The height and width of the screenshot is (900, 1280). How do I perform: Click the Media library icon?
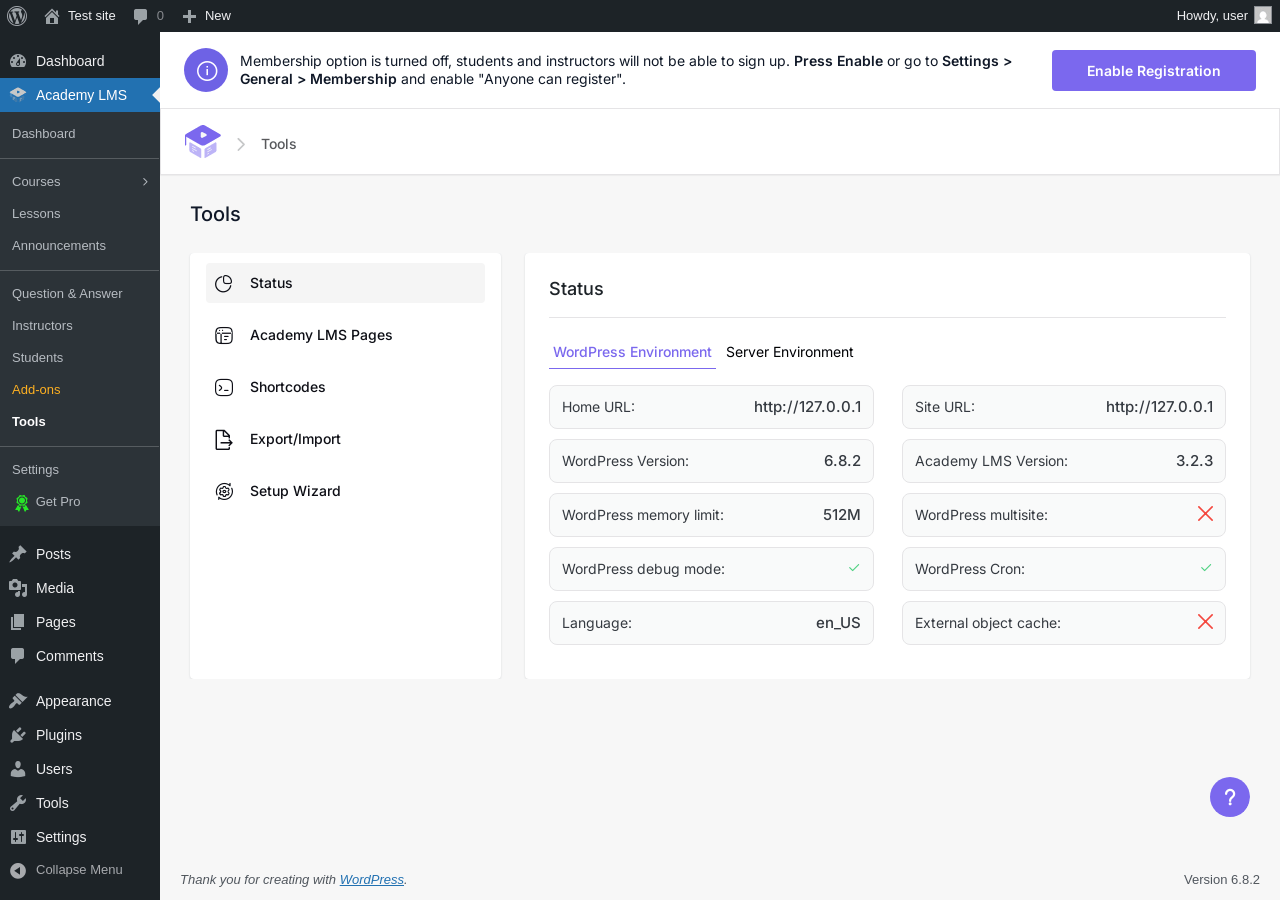pos(18,588)
